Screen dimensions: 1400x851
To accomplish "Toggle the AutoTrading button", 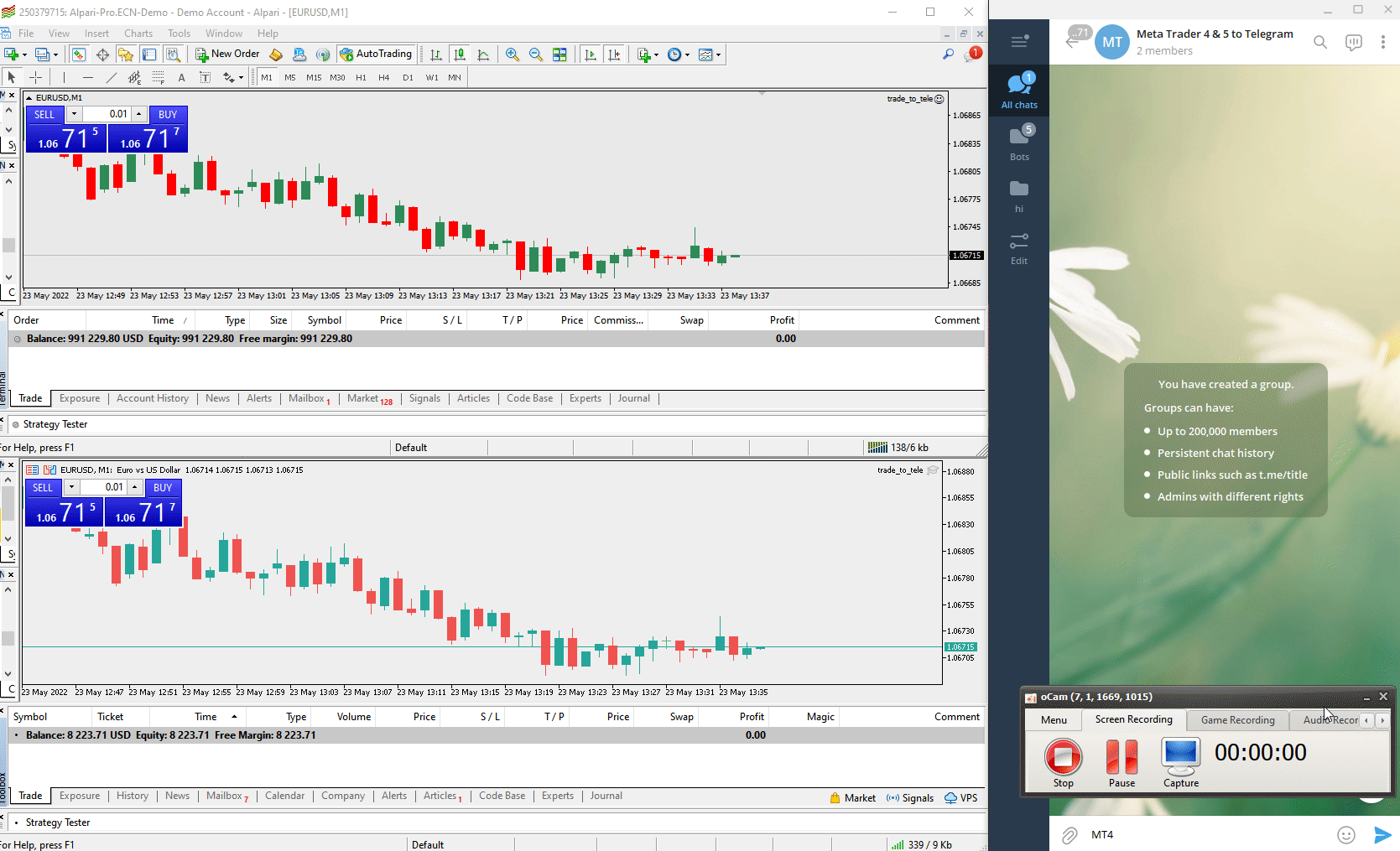I will click(376, 54).
